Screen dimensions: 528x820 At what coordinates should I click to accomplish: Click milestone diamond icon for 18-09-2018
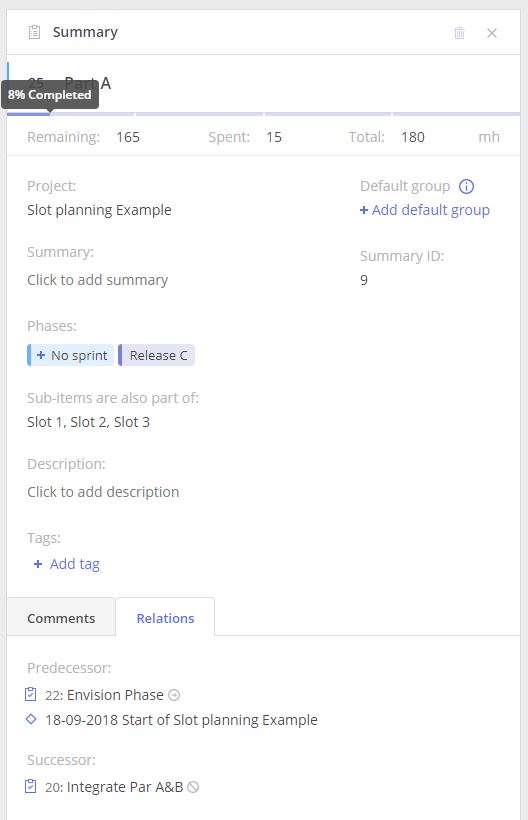point(31,720)
